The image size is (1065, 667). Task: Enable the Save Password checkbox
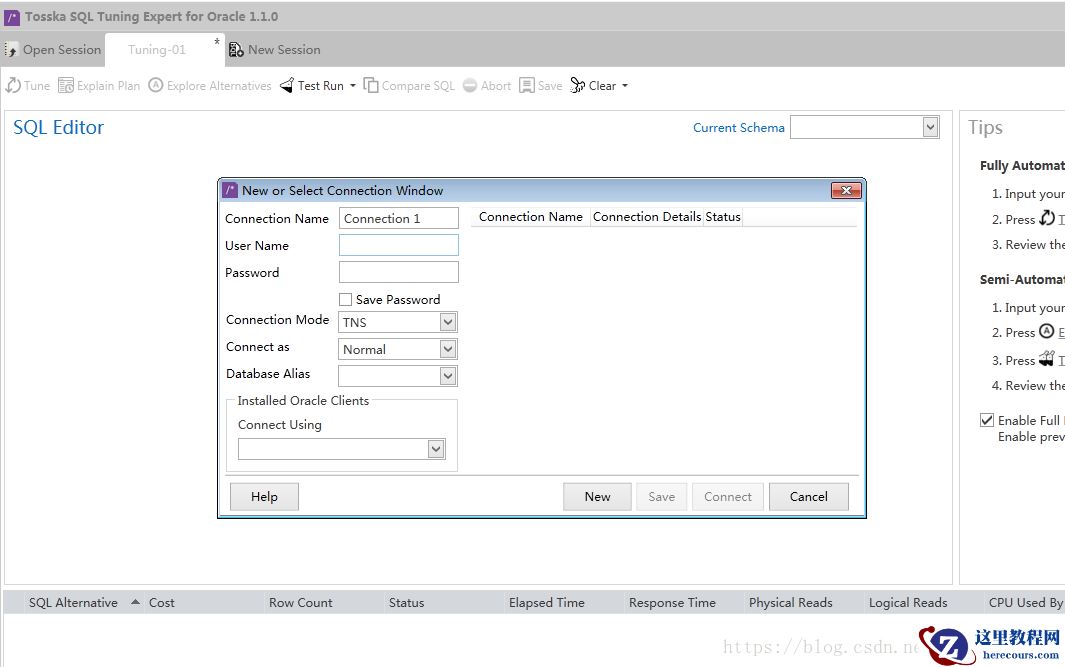[346, 299]
